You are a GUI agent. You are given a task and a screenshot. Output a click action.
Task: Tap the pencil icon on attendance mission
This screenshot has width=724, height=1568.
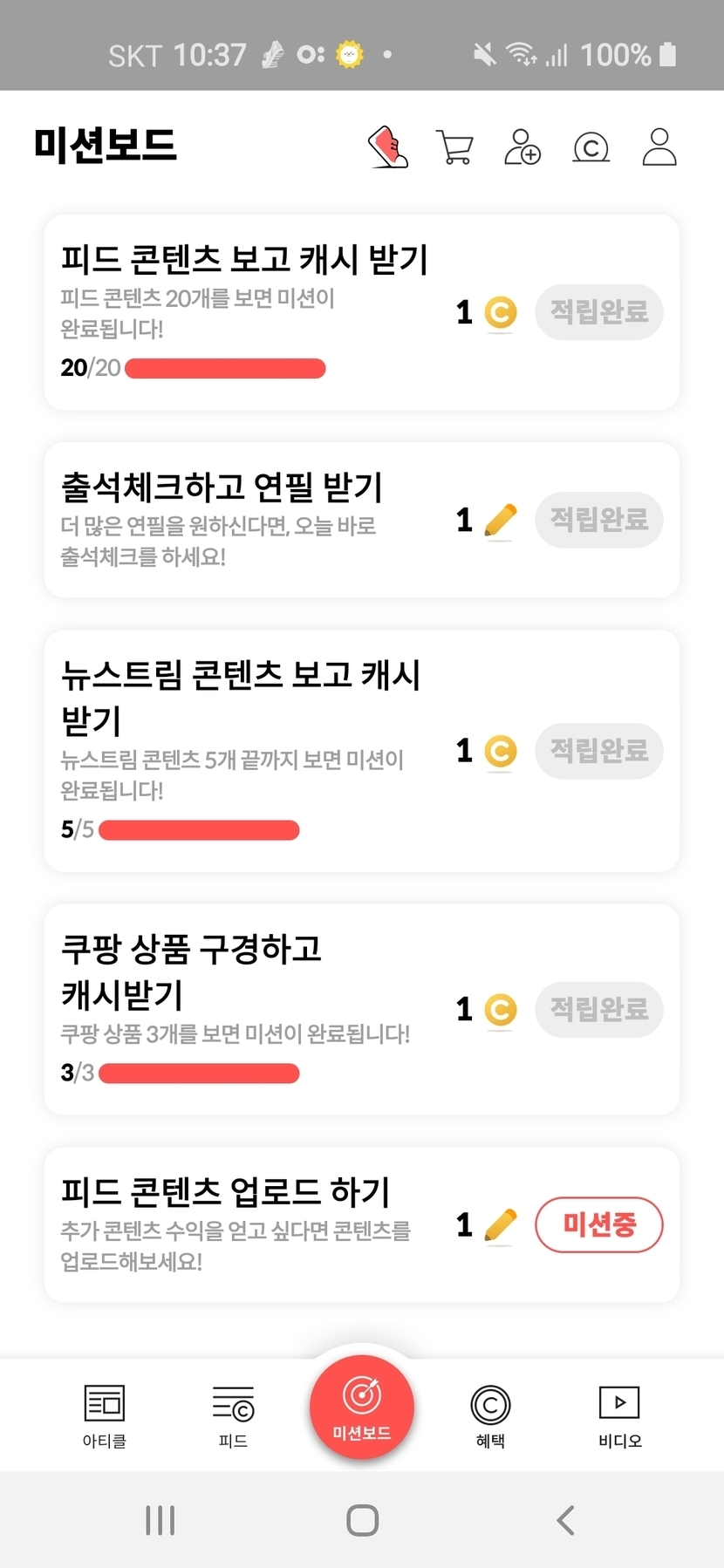500,521
